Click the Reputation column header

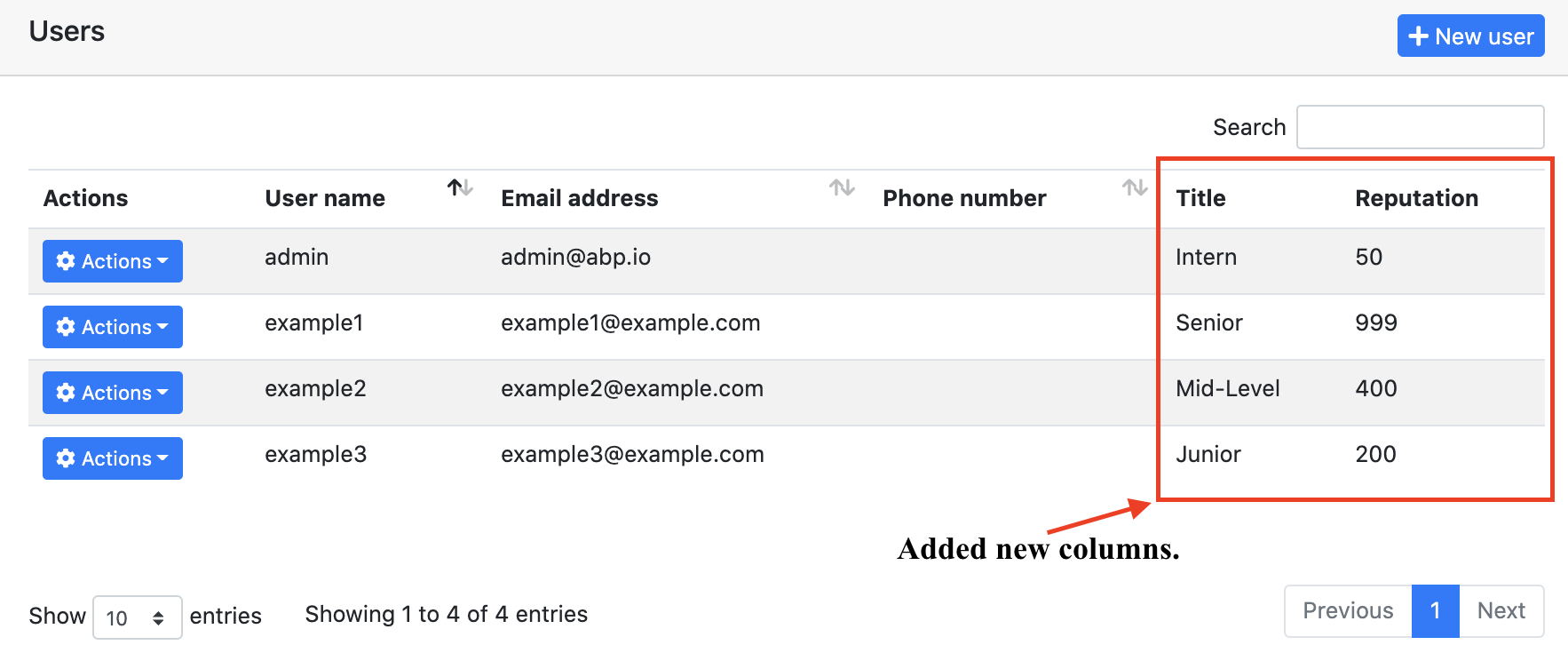point(1415,197)
